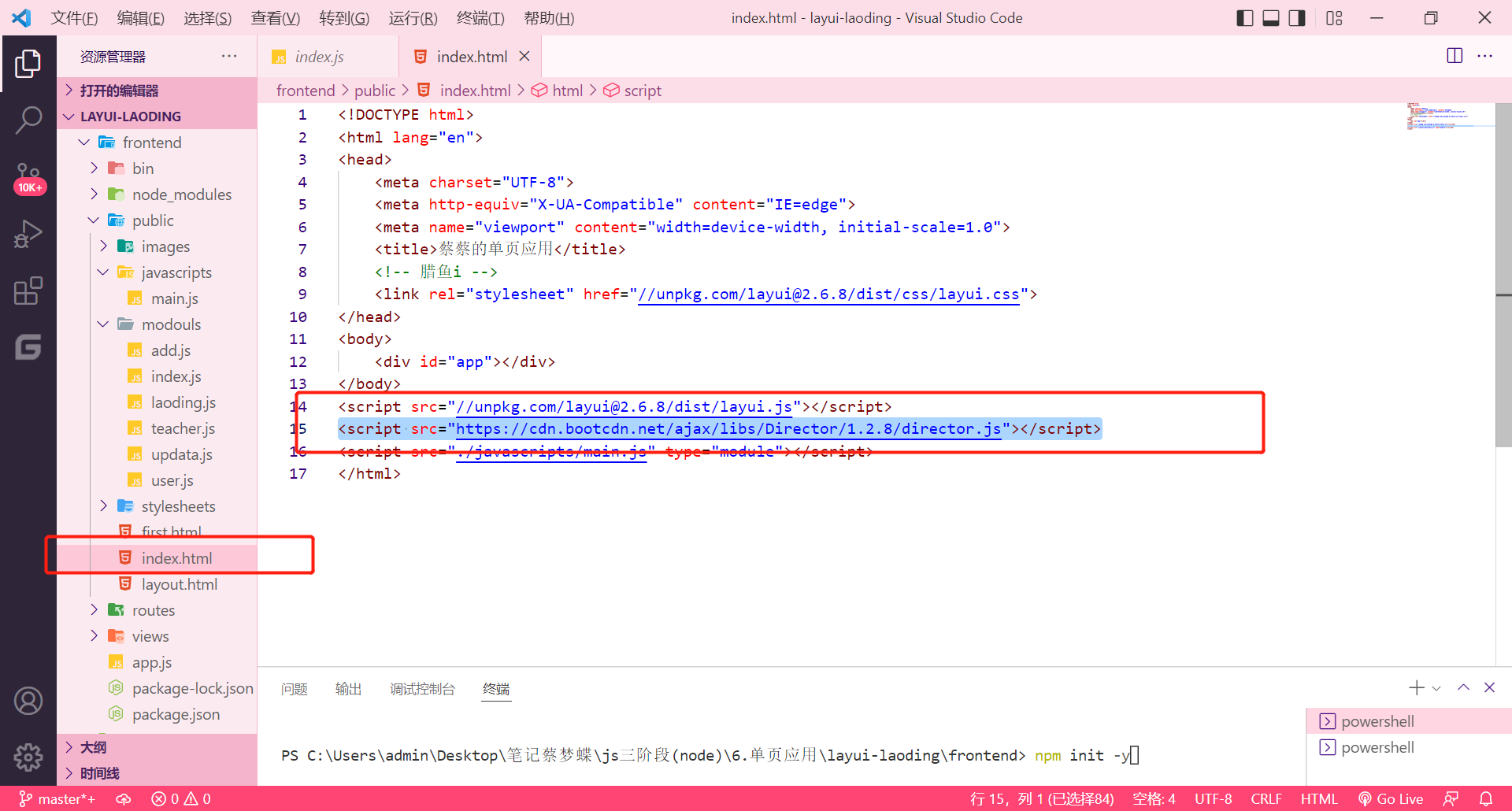Screen dimensions: 1512x811
Task: Open the Extensions view icon
Action: tap(28, 291)
